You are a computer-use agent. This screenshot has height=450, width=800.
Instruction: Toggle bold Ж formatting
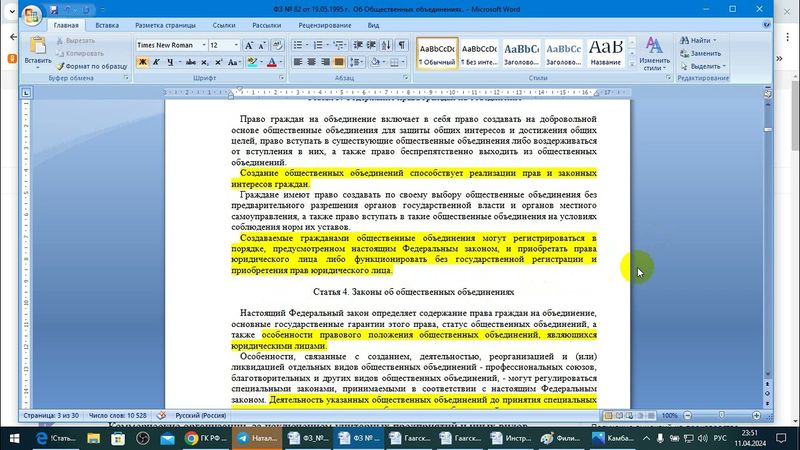[x=143, y=62]
